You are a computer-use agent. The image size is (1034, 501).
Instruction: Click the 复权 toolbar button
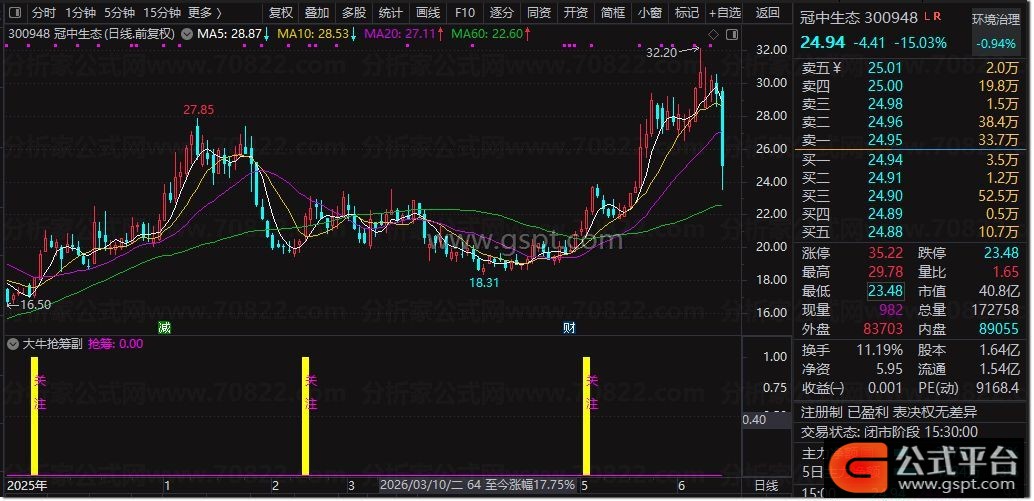[x=280, y=12]
